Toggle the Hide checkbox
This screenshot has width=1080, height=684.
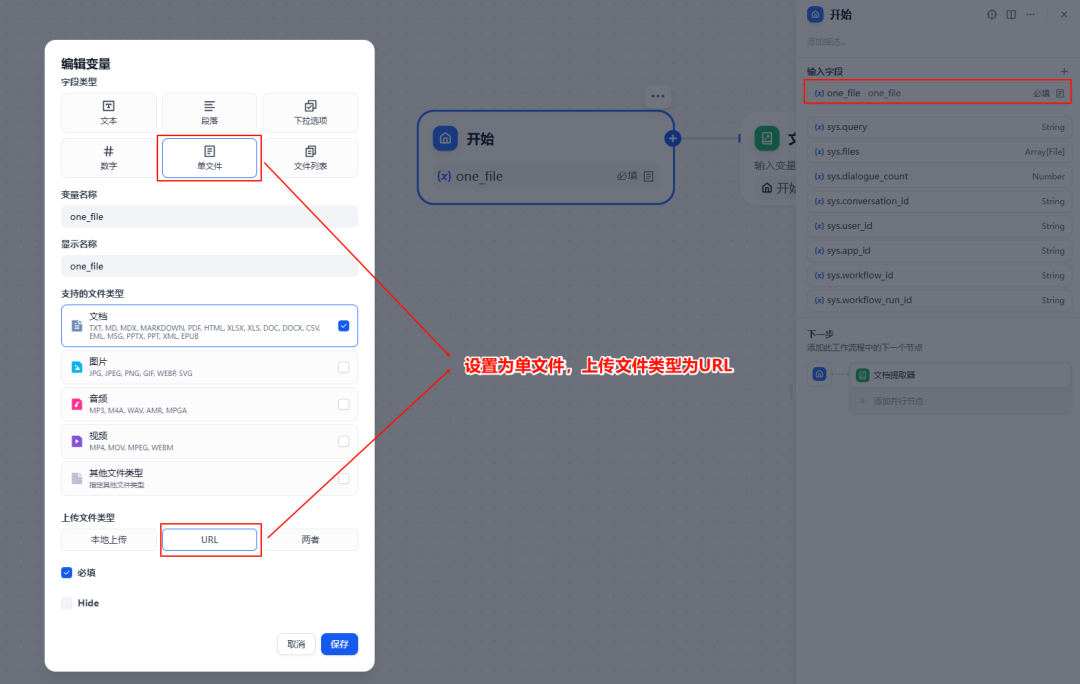(67, 603)
